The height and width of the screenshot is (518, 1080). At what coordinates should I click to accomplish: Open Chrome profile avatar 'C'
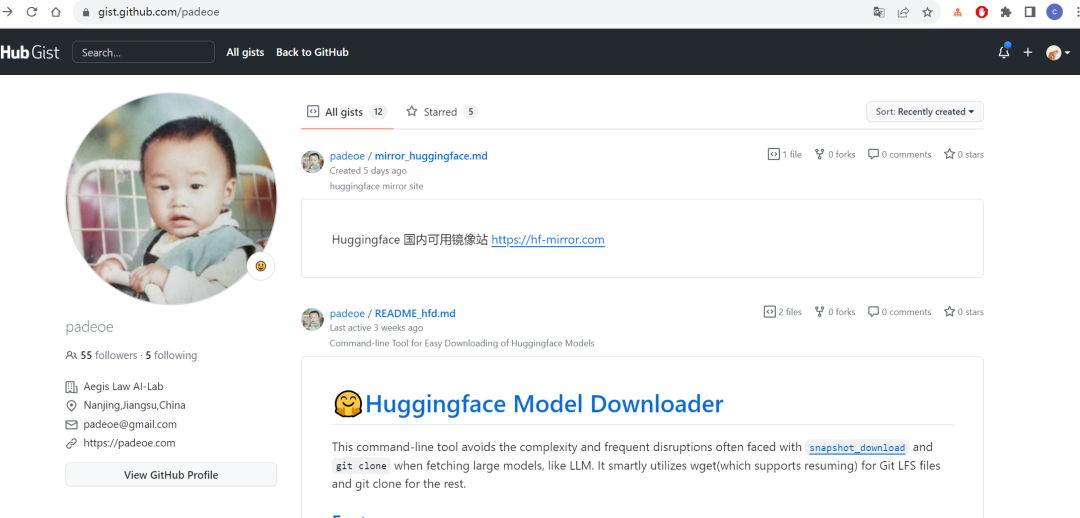[x=1054, y=12]
